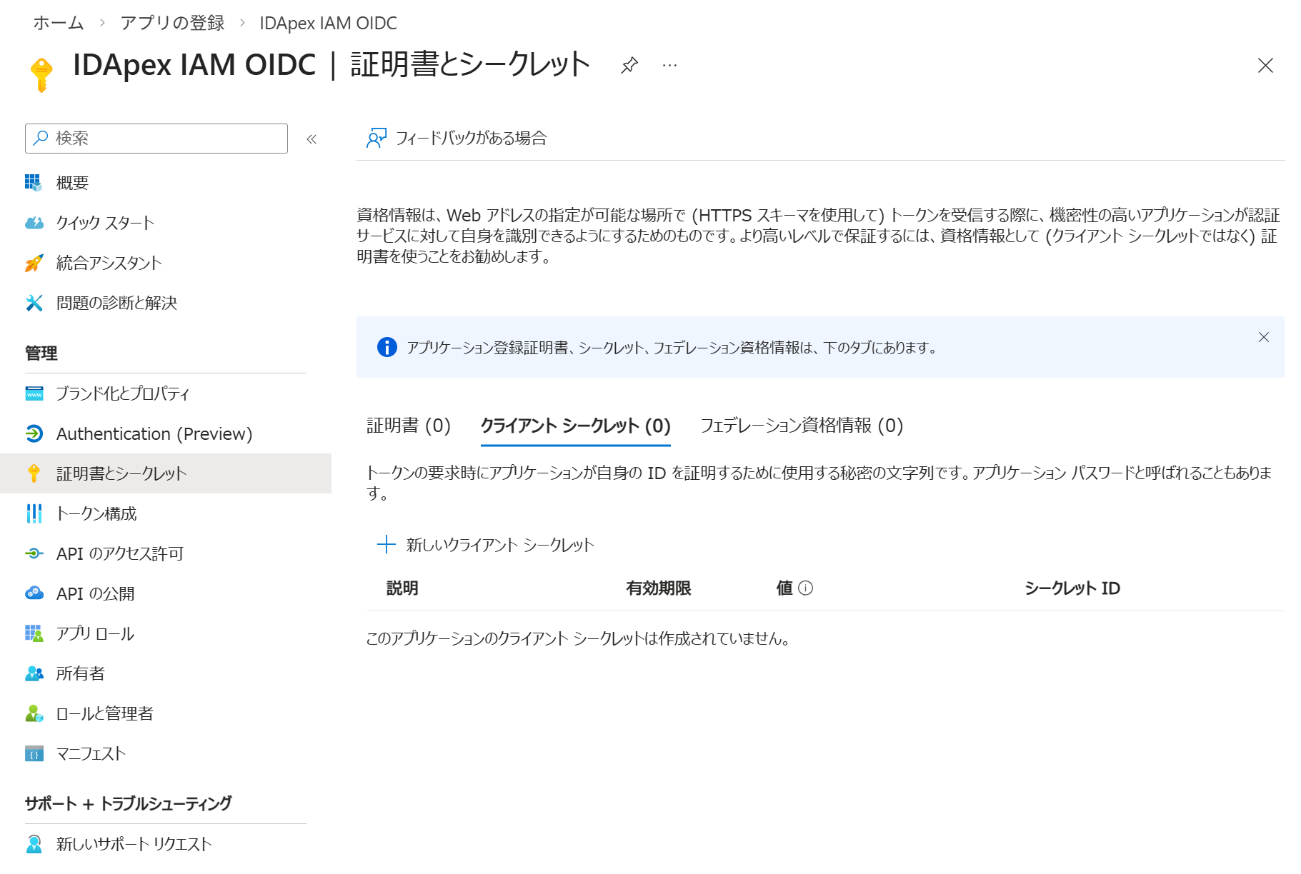
Task: Click the yellow key app icon in header
Action: [40, 74]
